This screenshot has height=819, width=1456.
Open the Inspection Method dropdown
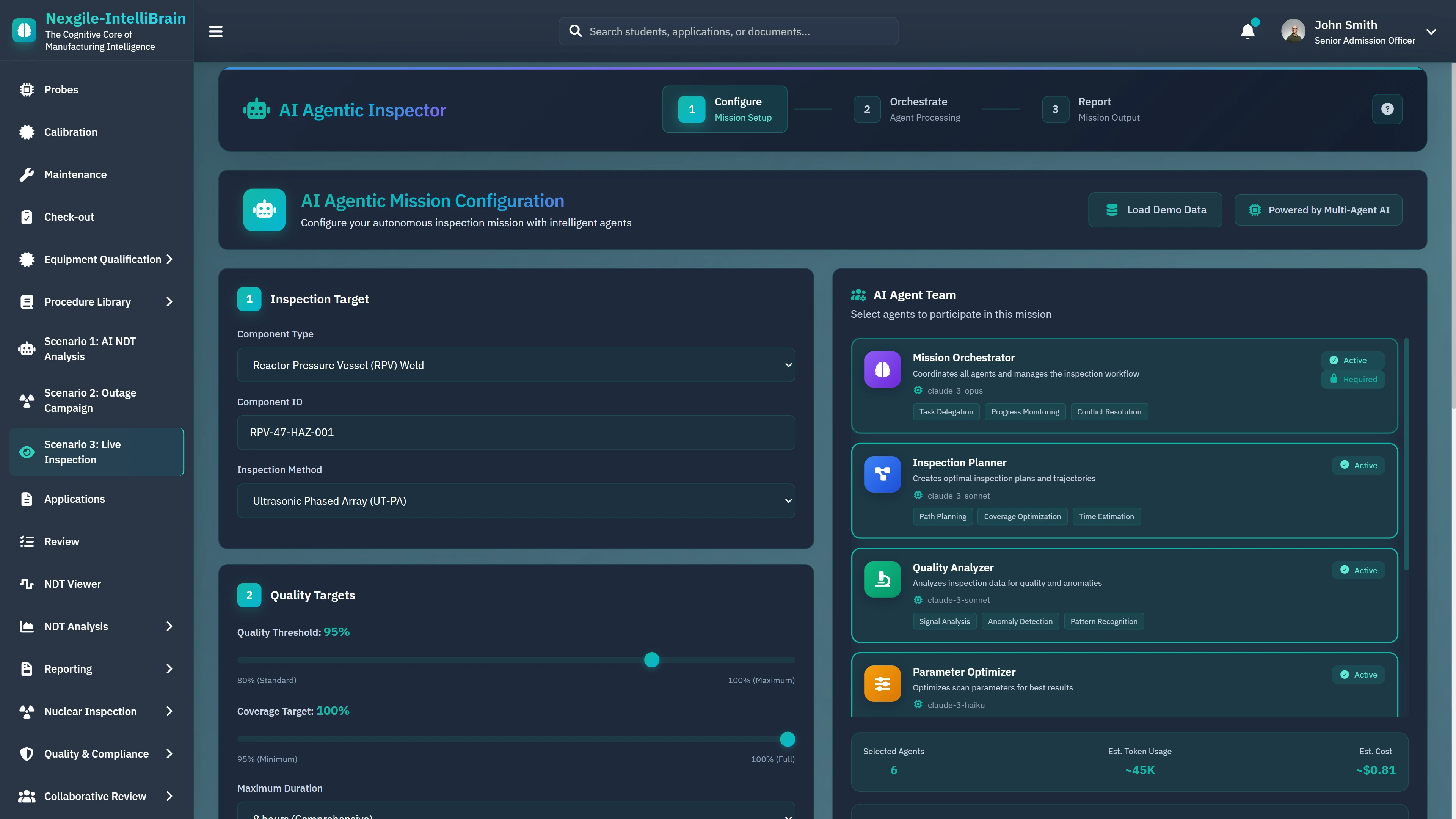tap(516, 501)
